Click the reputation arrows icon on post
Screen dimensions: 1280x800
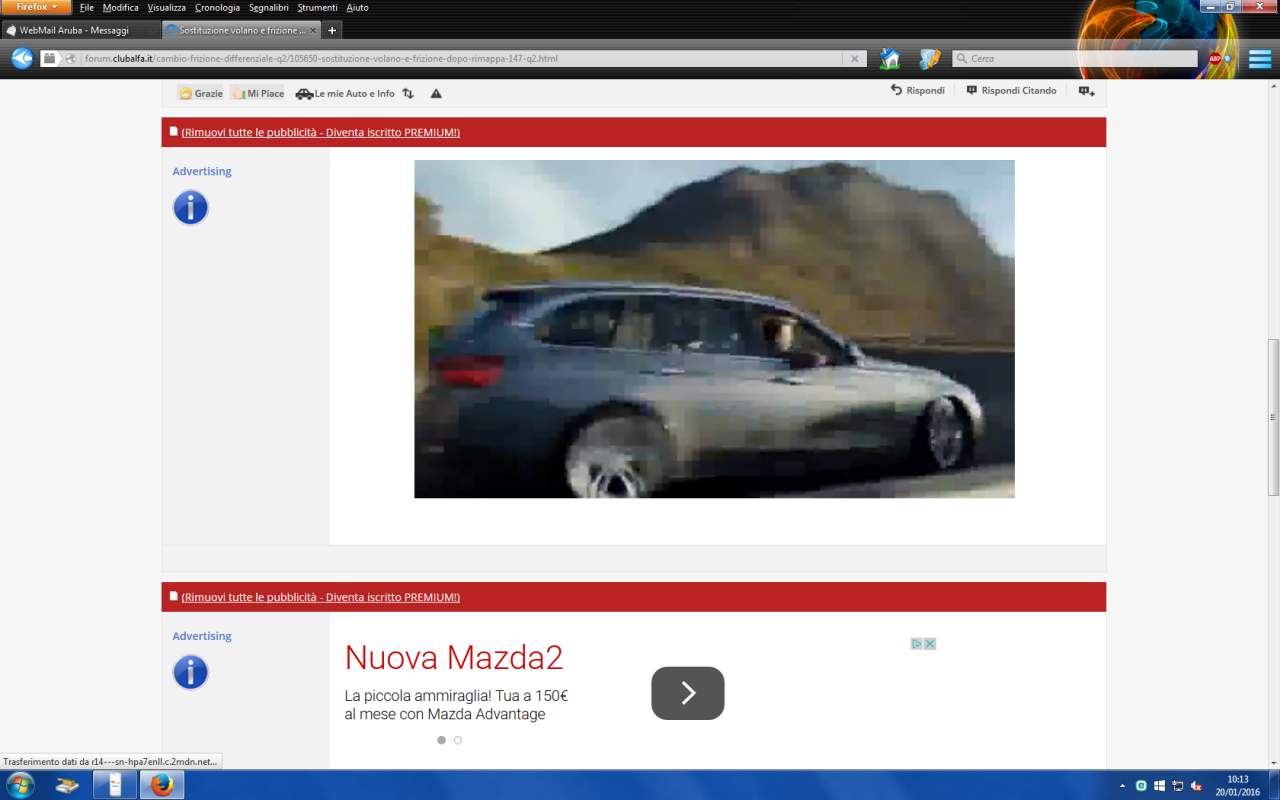pyautogui.click(x=408, y=93)
